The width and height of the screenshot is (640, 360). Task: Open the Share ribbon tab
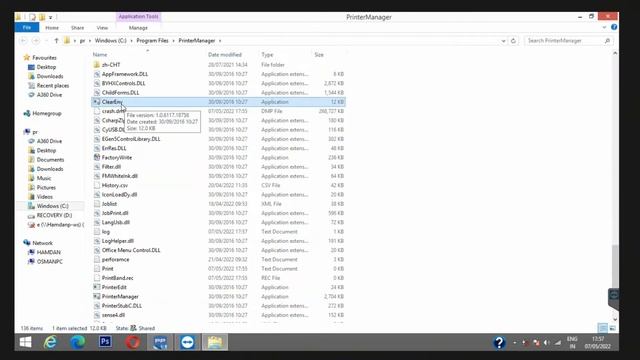[78, 28]
